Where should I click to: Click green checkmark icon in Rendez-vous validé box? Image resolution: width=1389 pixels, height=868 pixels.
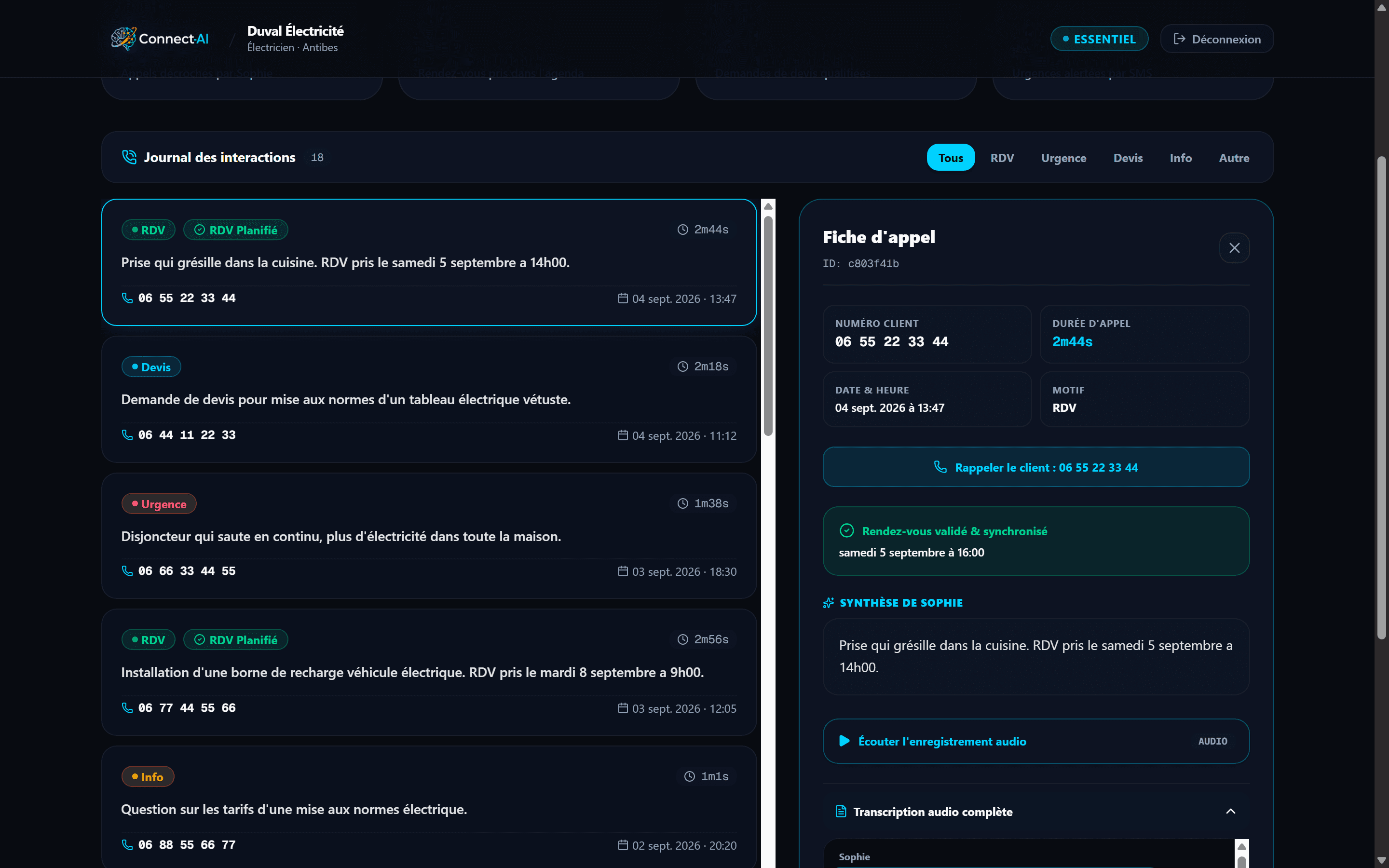[846, 530]
